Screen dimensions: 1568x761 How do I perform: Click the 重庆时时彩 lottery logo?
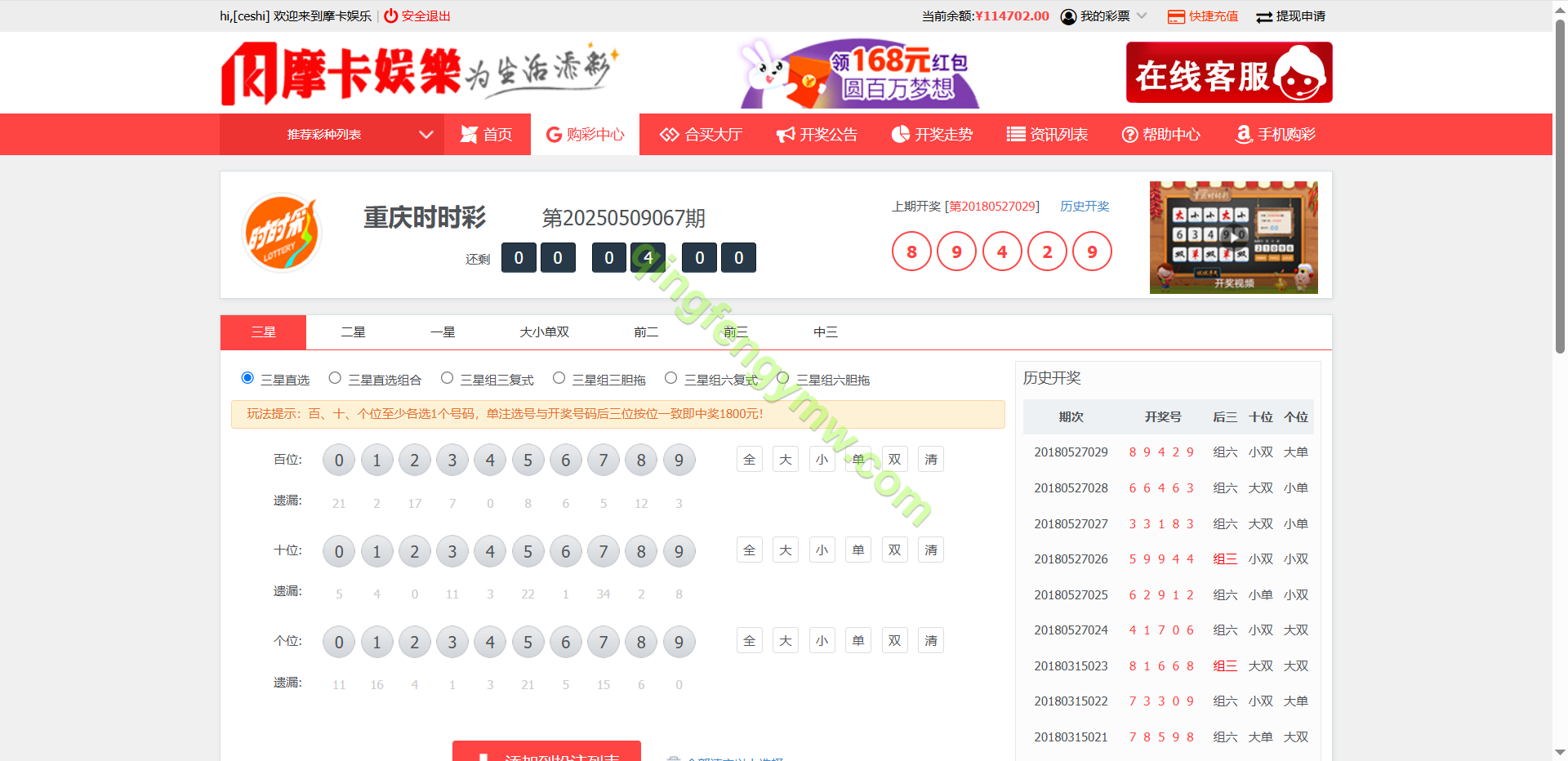(282, 234)
